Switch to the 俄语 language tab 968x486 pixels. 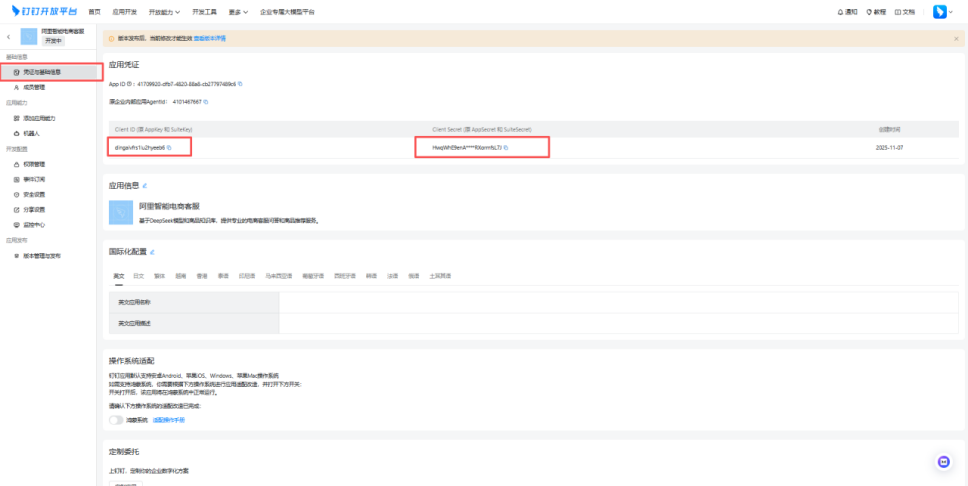point(414,276)
